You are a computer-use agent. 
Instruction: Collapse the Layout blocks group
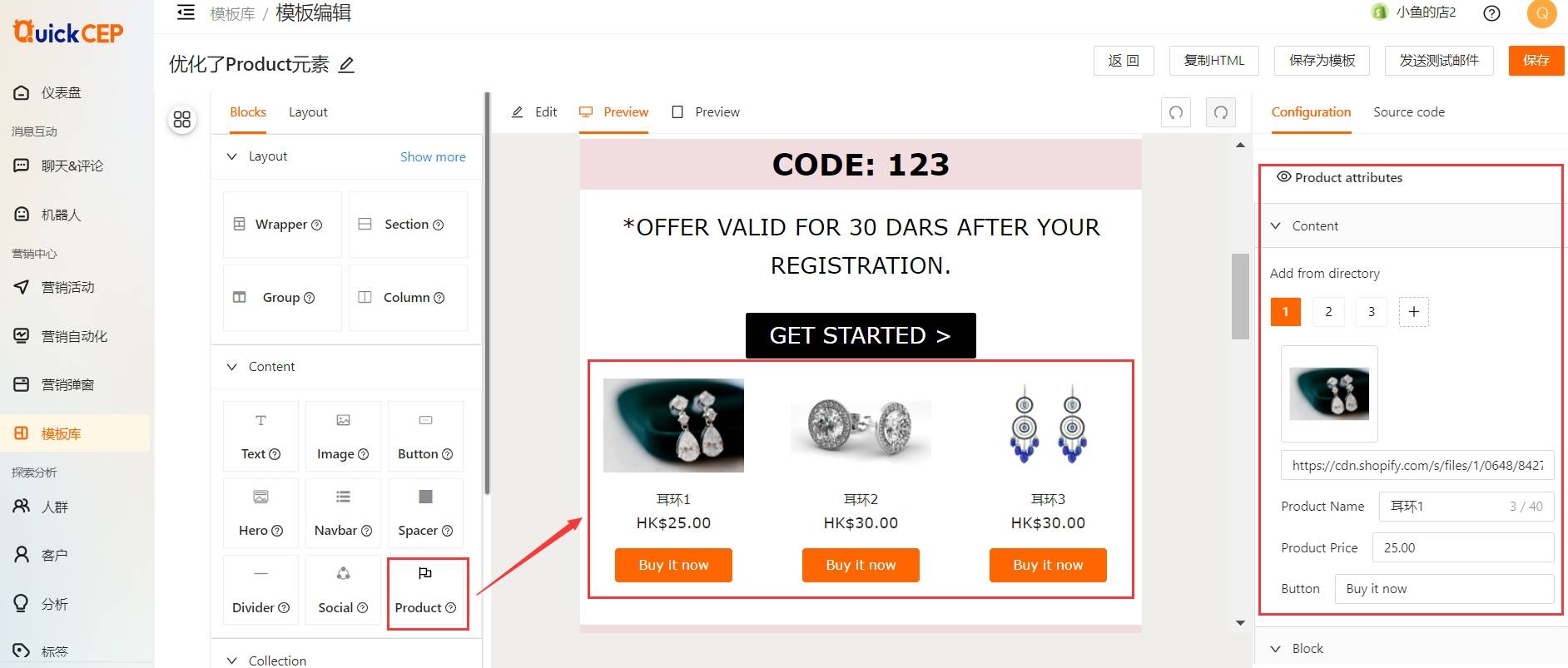tap(232, 156)
